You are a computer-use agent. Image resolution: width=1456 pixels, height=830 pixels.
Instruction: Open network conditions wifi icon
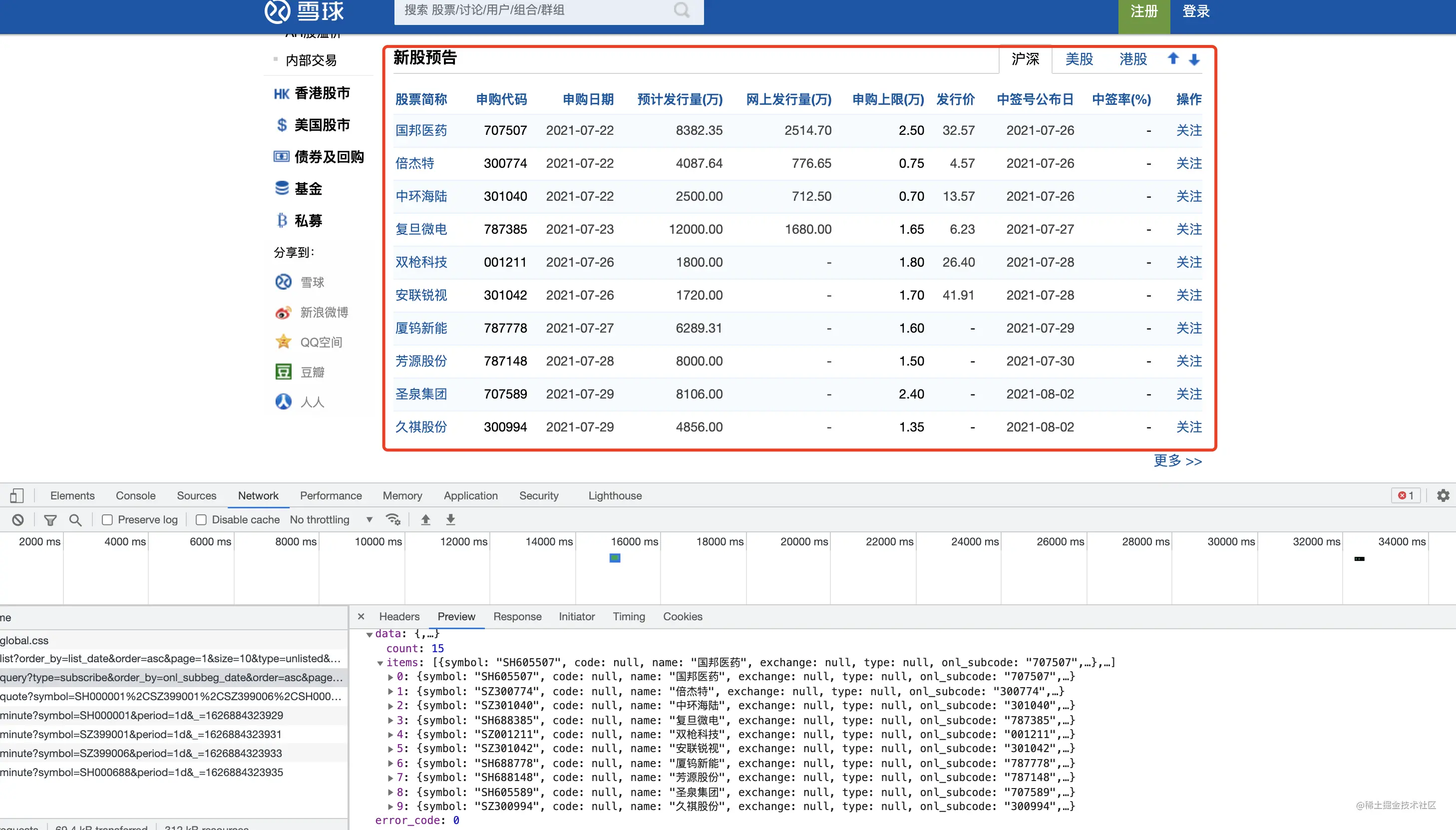(x=393, y=519)
